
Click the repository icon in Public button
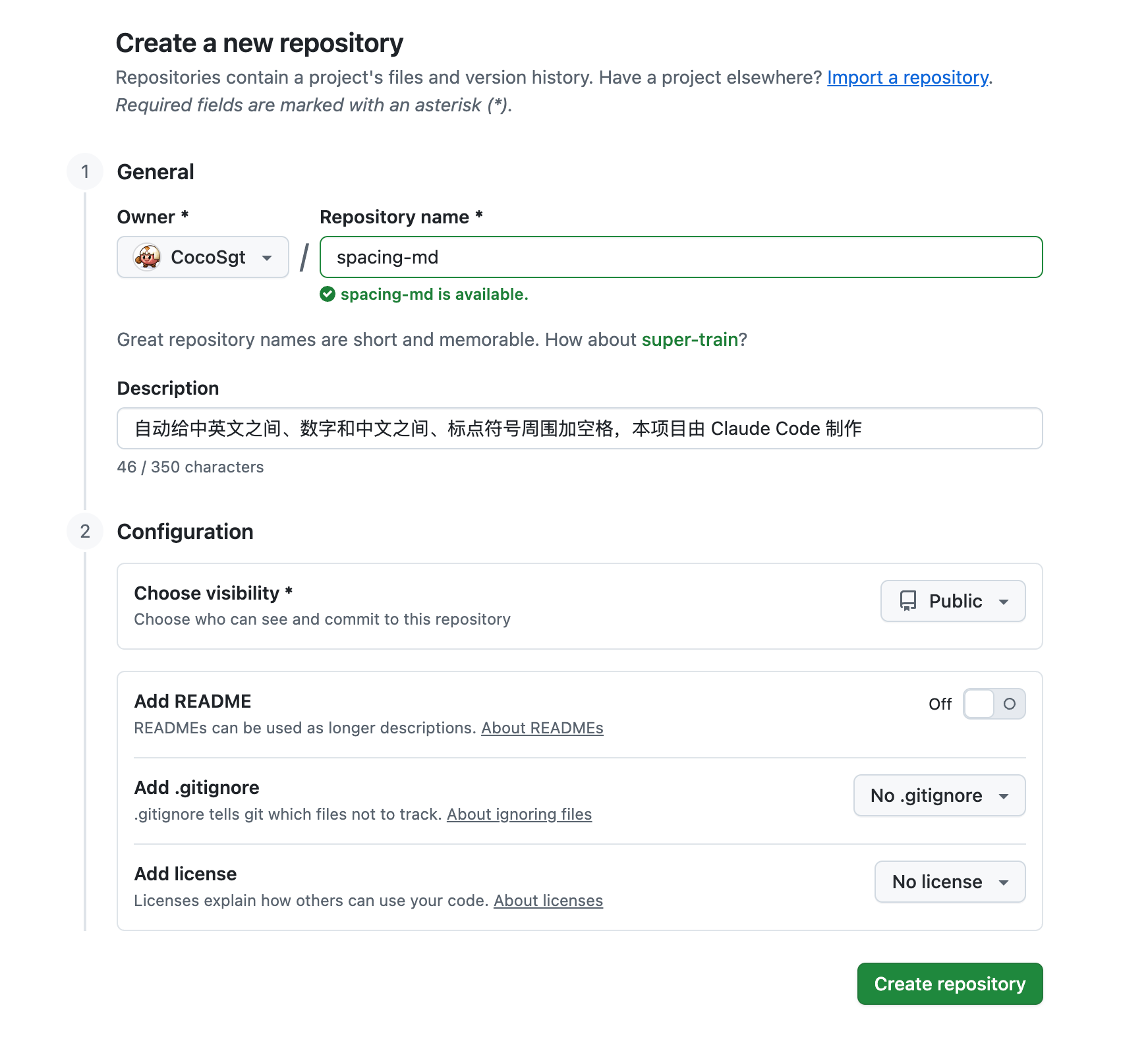click(908, 601)
